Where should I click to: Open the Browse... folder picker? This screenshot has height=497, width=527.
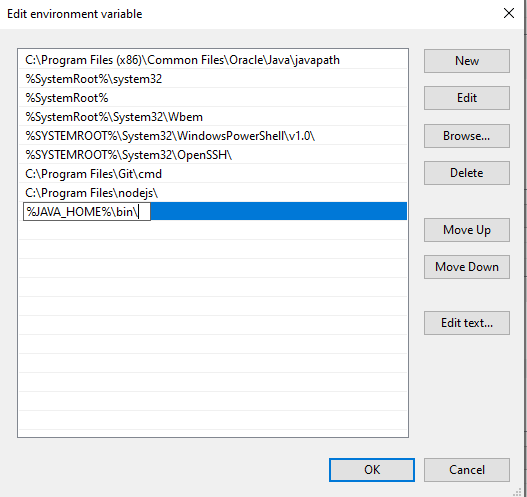click(x=467, y=136)
